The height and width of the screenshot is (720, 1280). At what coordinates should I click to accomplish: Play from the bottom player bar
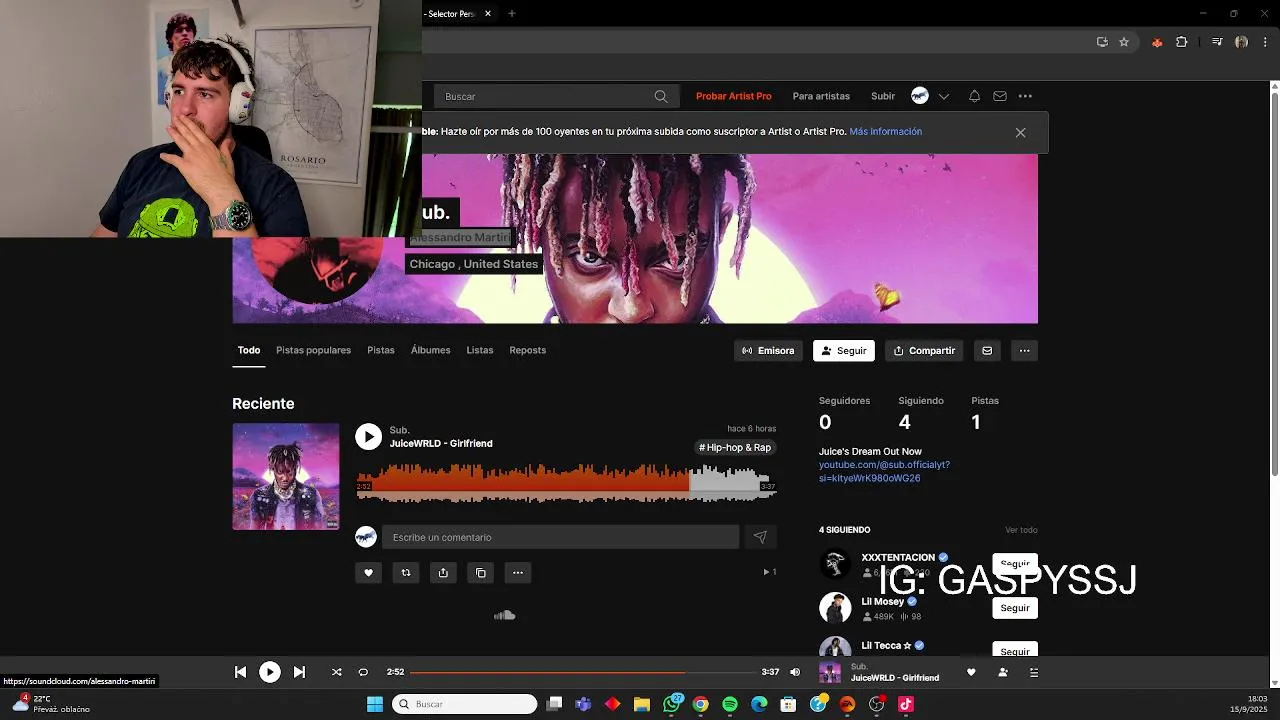click(270, 672)
